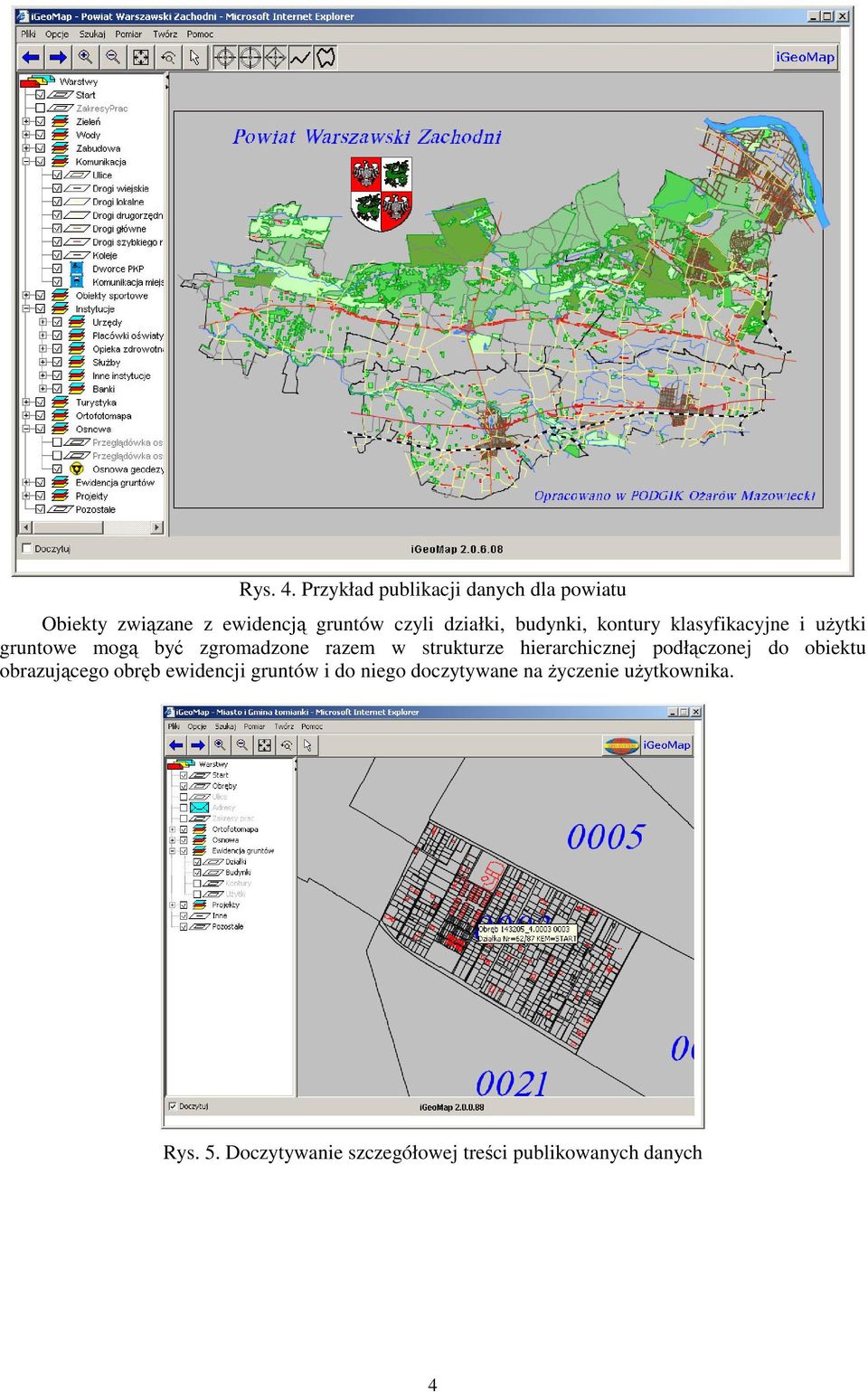The width and height of the screenshot is (868, 1392).
Task: Click layer panel horizontal scrollbar left arrow
Action: pyautogui.click(x=25, y=527)
